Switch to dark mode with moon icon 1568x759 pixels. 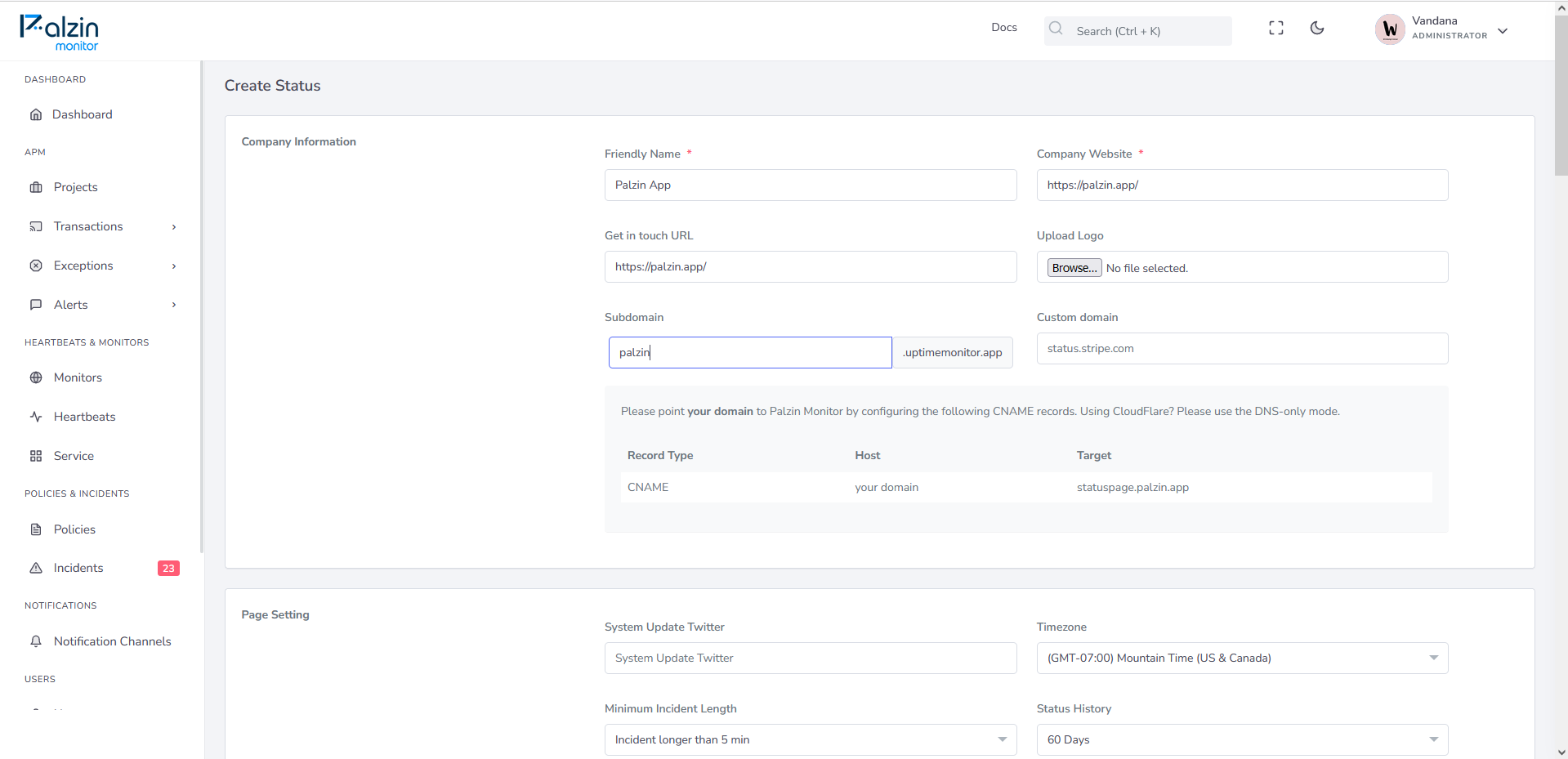pos(1317,29)
